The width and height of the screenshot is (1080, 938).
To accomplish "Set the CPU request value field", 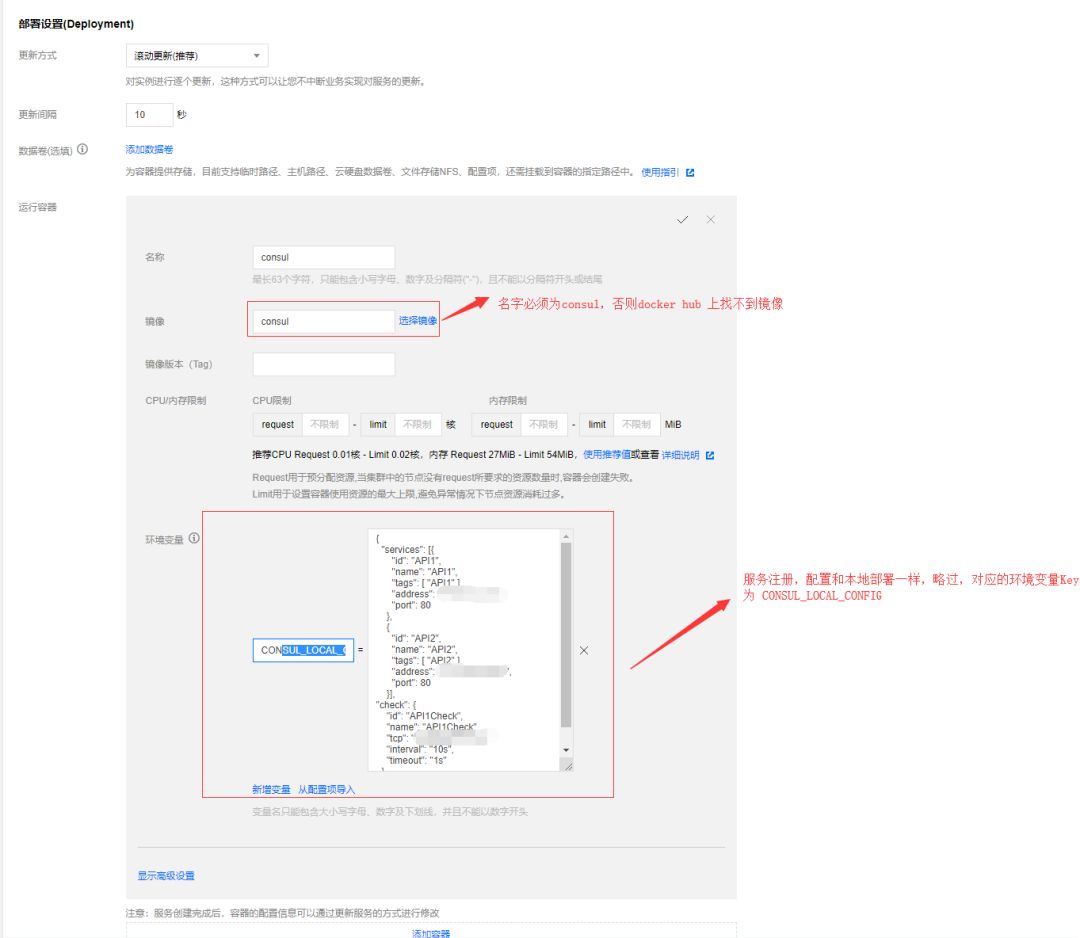I will click(325, 424).
